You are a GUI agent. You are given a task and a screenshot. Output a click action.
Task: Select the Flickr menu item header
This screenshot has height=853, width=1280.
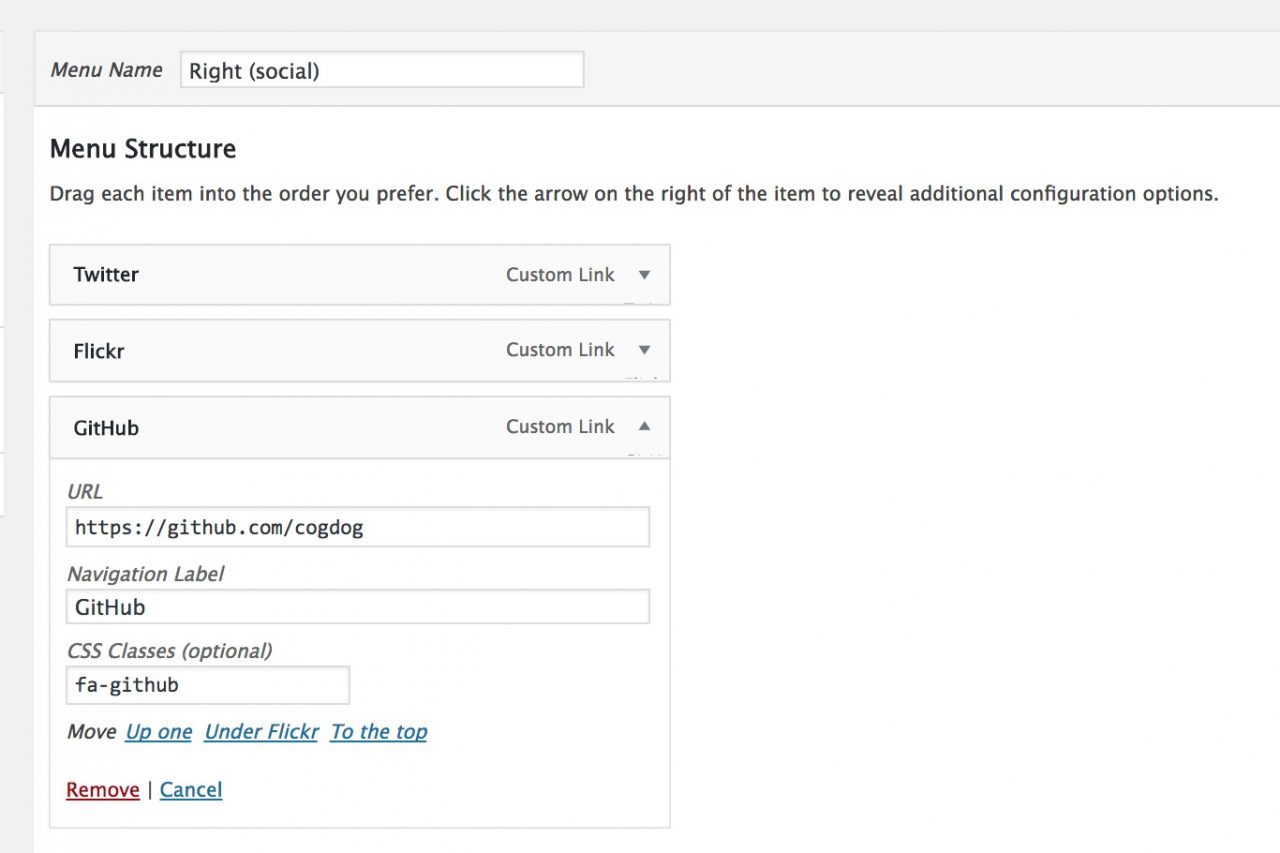[98, 351]
